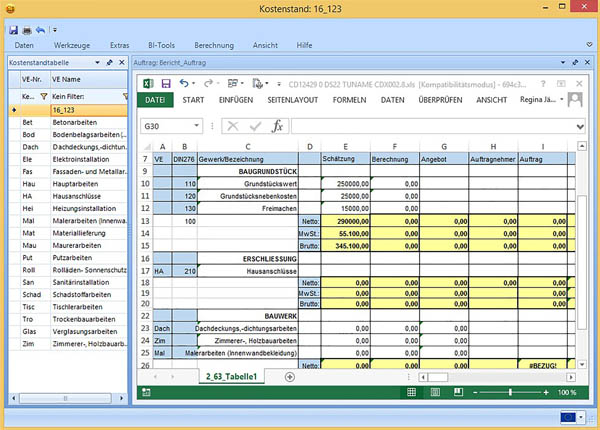Open the Regina Jä... account dropdown

click(x=562, y=99)
